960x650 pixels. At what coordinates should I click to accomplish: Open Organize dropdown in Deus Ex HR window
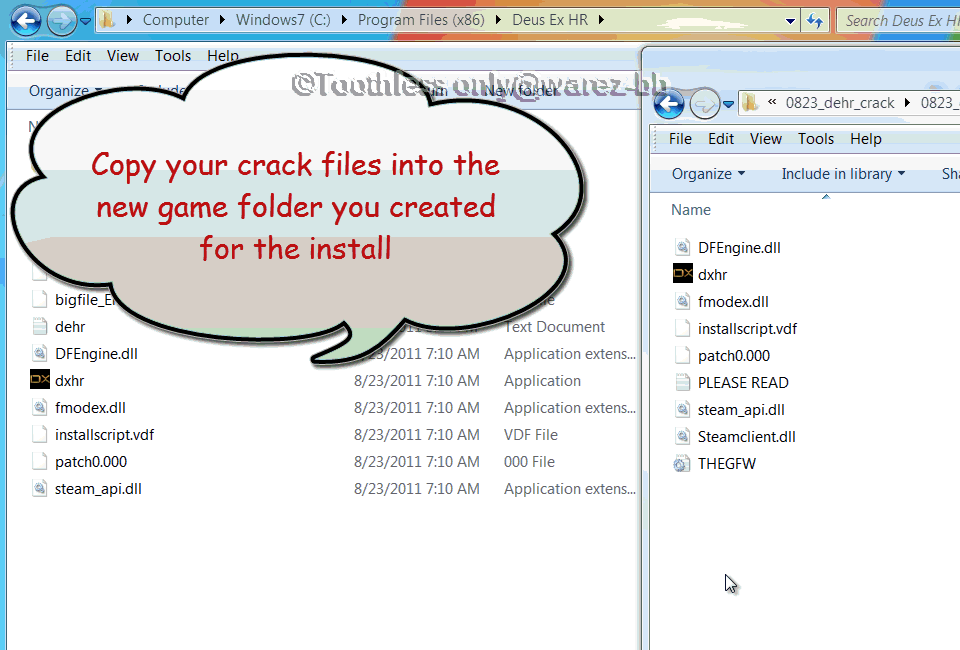tap(65, 91)
